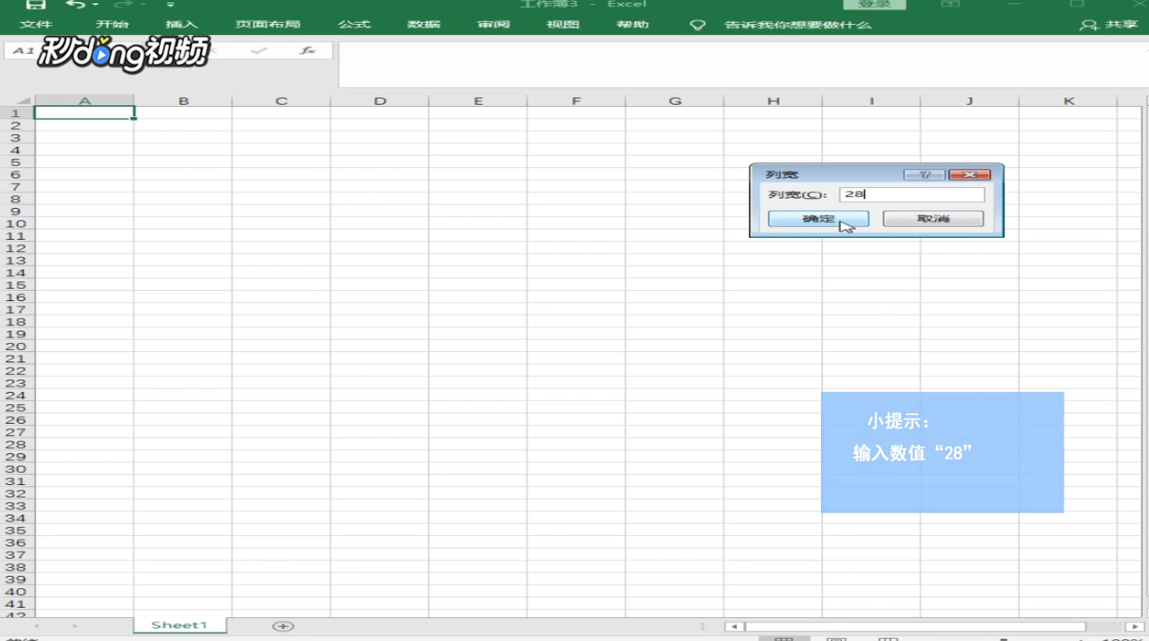Click the horizontal scrollbar left arrow

pyautogui.click(x=734, y=626)
